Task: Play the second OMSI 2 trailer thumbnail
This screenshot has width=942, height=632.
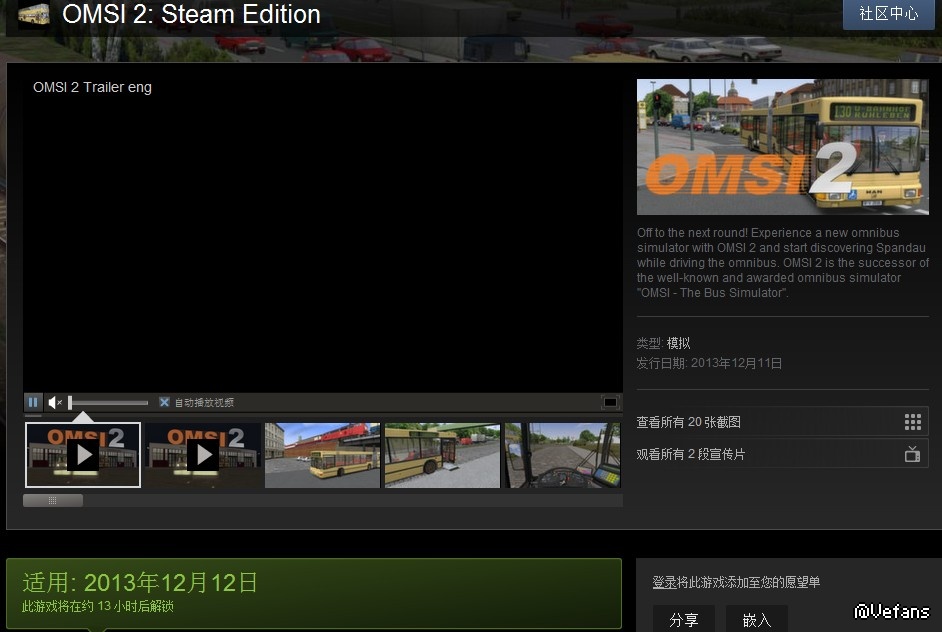Action: point(203,455)
